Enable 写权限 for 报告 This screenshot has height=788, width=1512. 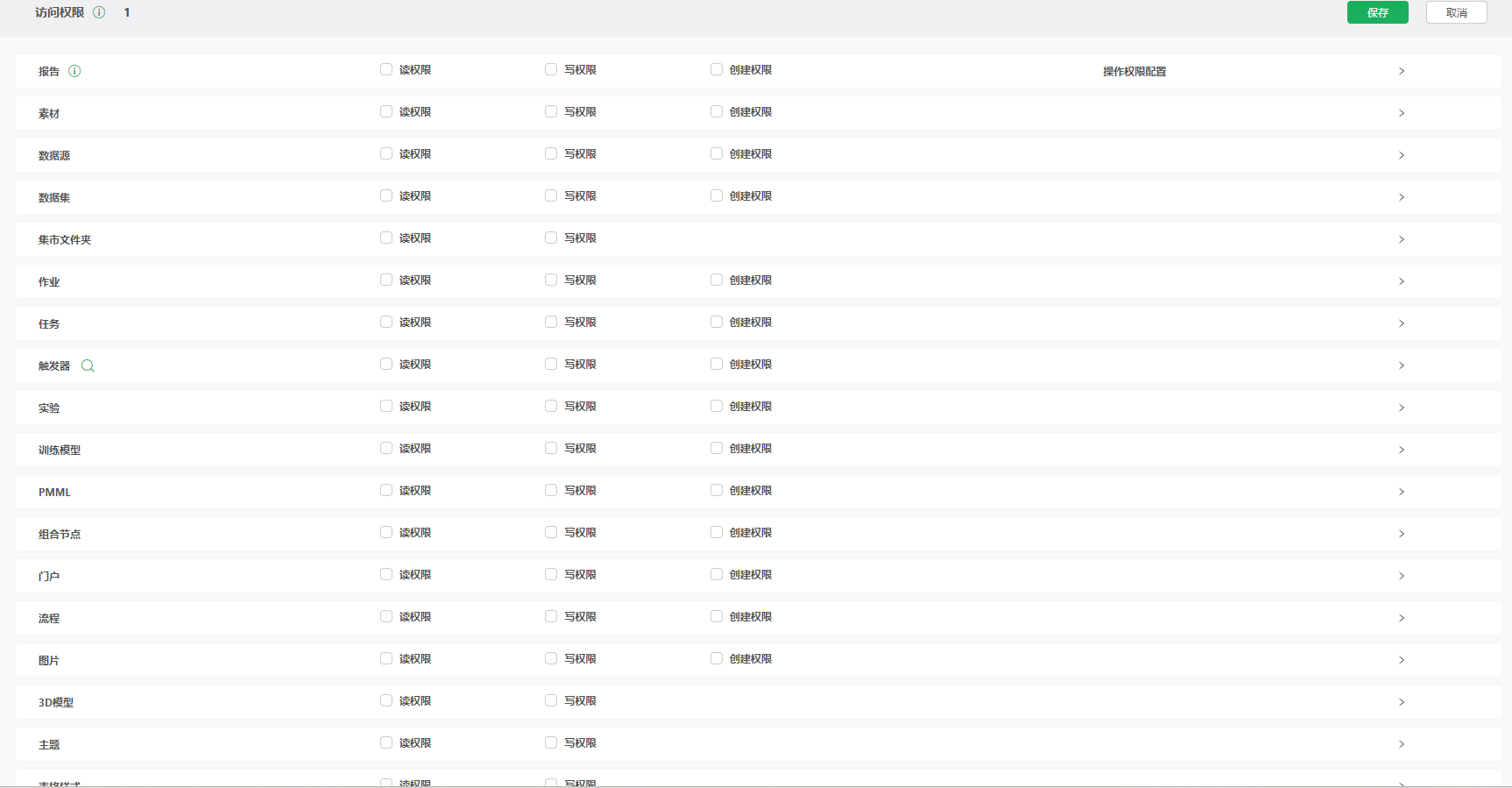tap(551, 69)
